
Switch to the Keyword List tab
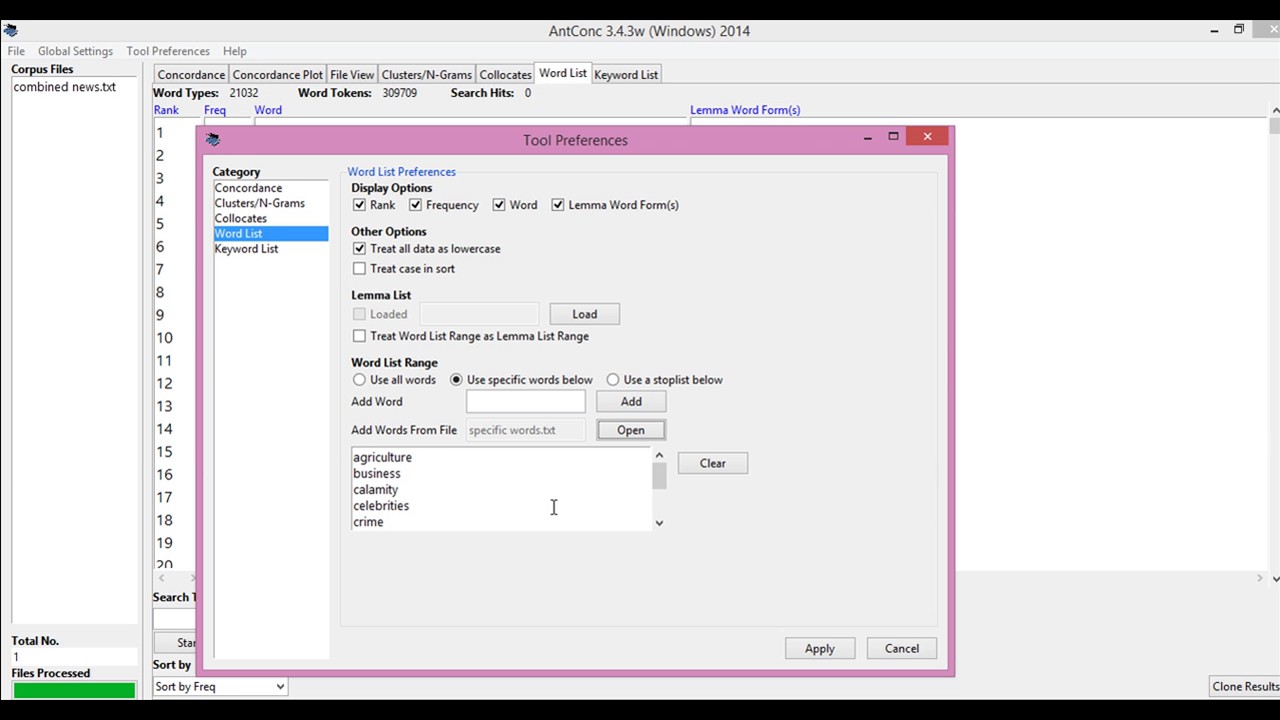(626, 75)
